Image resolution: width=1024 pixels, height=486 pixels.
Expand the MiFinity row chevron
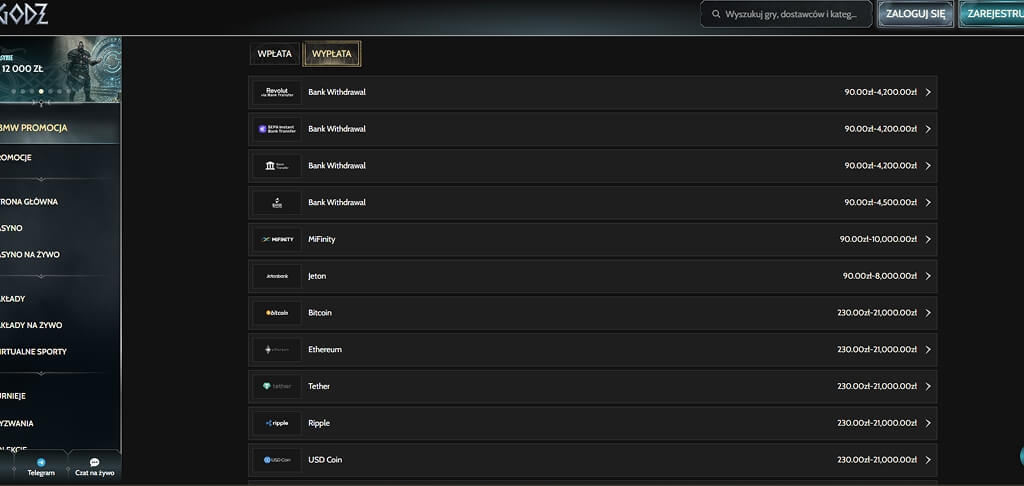pos(928,240)
